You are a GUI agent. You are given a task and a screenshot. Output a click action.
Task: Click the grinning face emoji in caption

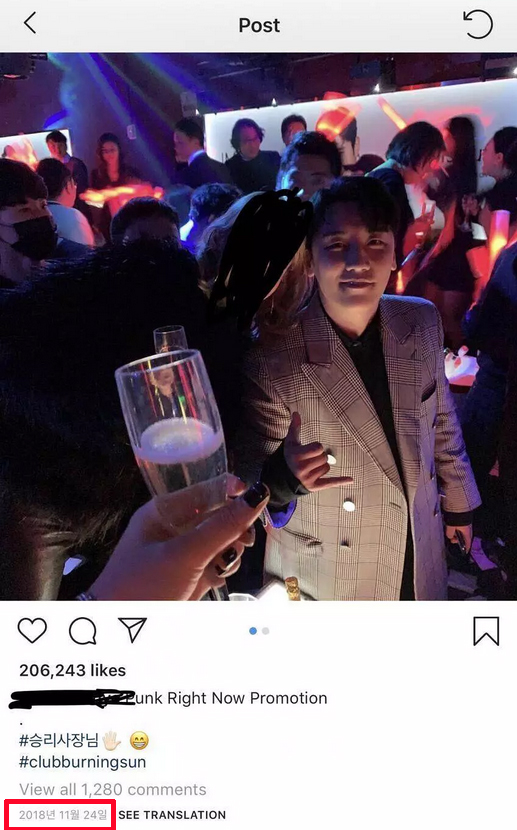pos(139,741)
